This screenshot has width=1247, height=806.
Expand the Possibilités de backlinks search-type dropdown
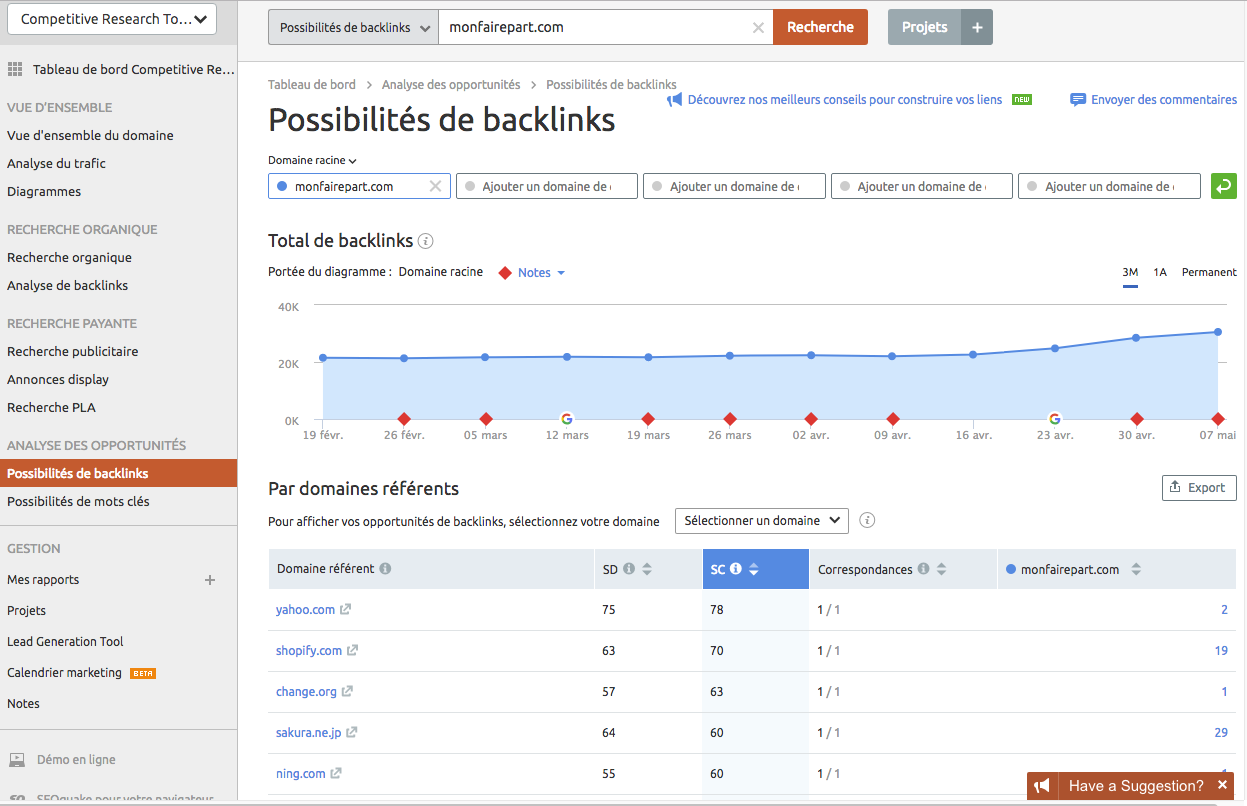point(353,28)
